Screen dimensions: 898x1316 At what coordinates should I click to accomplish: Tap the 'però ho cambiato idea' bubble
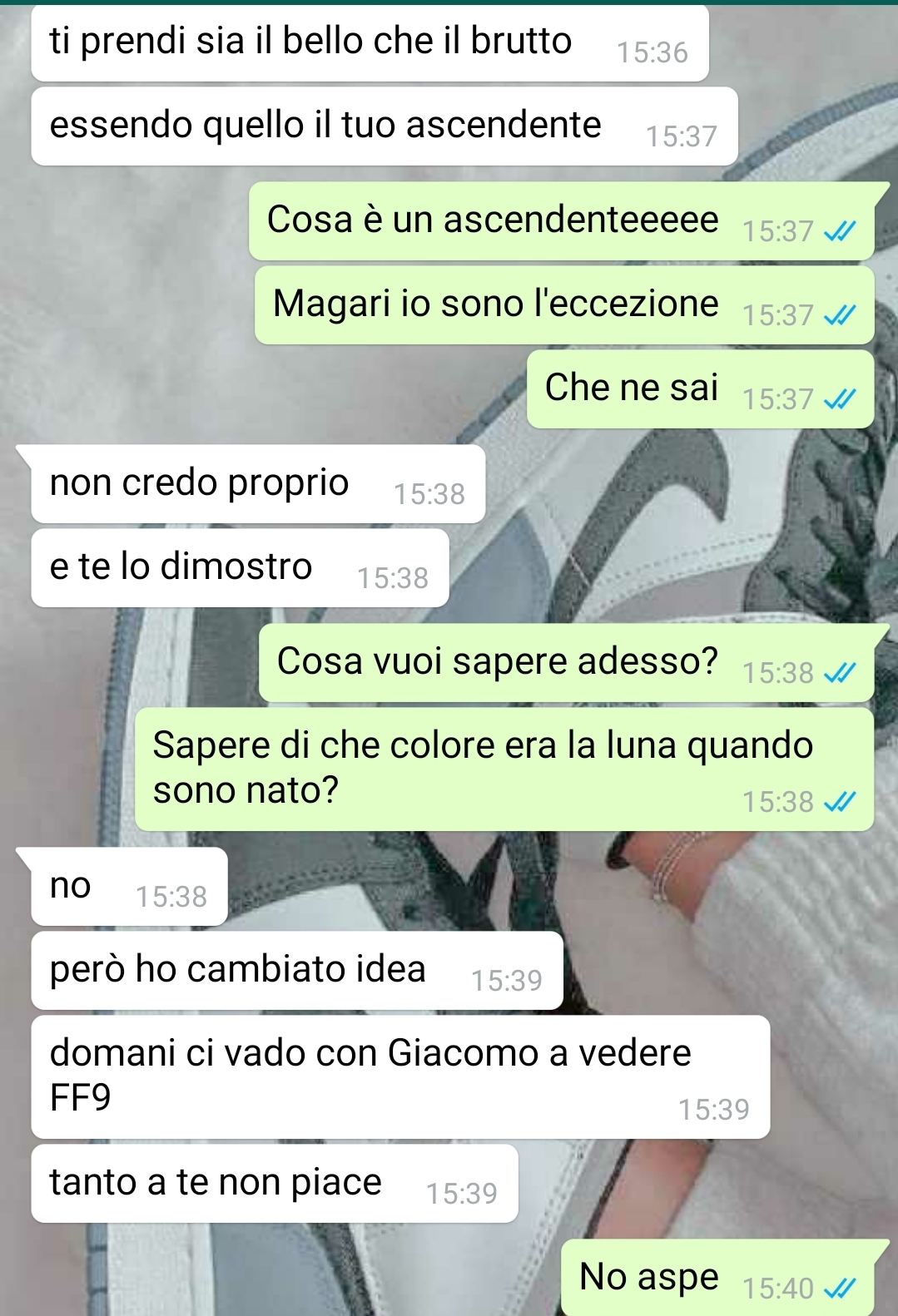[x=297, y=971]
